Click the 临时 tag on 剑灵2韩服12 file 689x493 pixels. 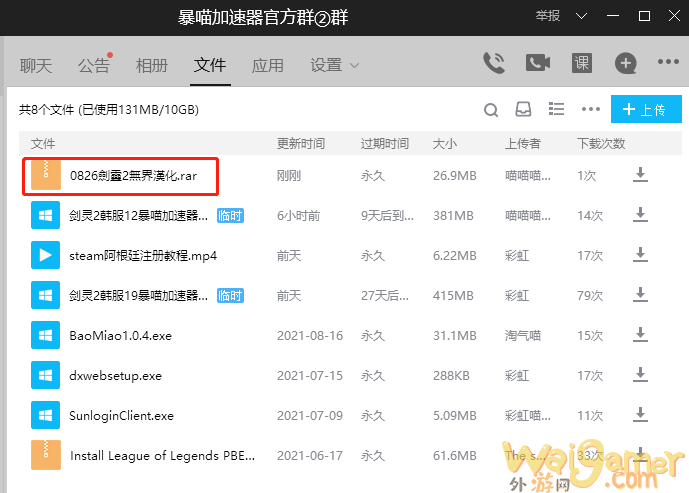click(230, 215)
